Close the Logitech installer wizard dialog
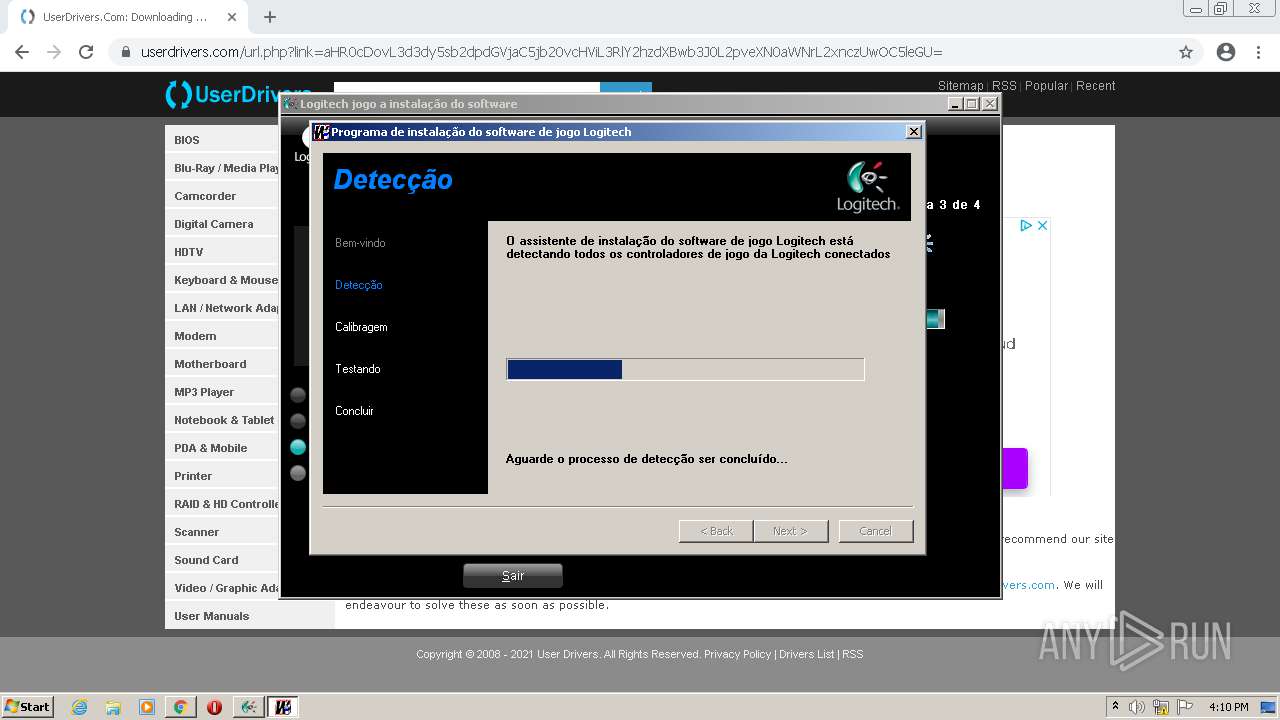The height and width of the screenshot is (720, 1280). tap(913, 132)
